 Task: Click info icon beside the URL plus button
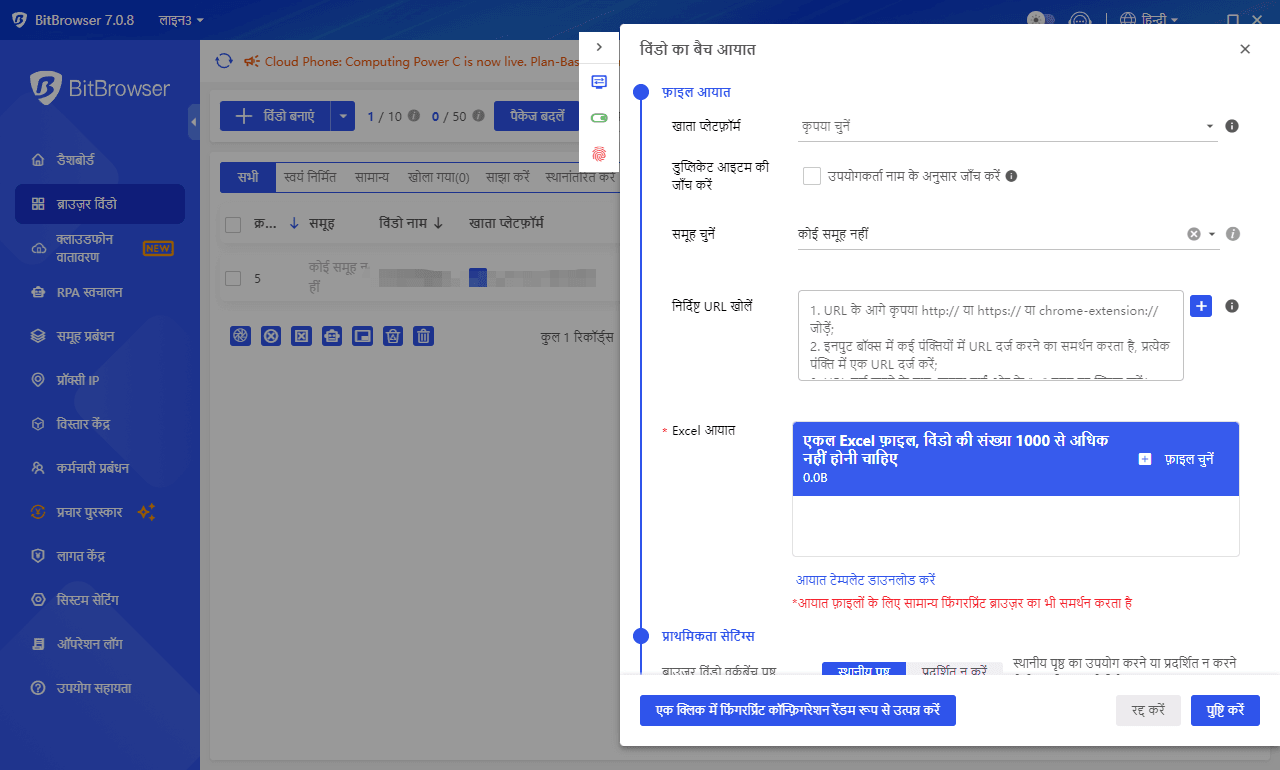pyautogui.click(x=1232, y=306)
